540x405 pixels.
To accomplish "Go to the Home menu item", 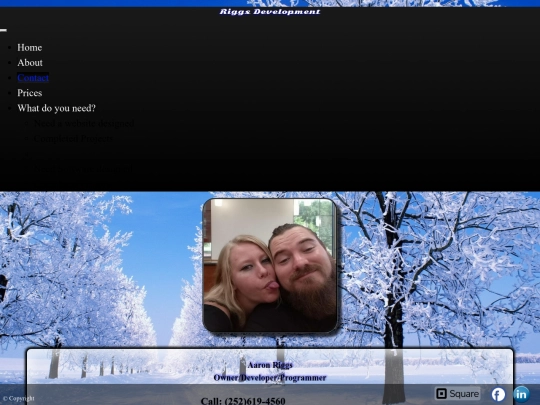I will pos(30,48).
